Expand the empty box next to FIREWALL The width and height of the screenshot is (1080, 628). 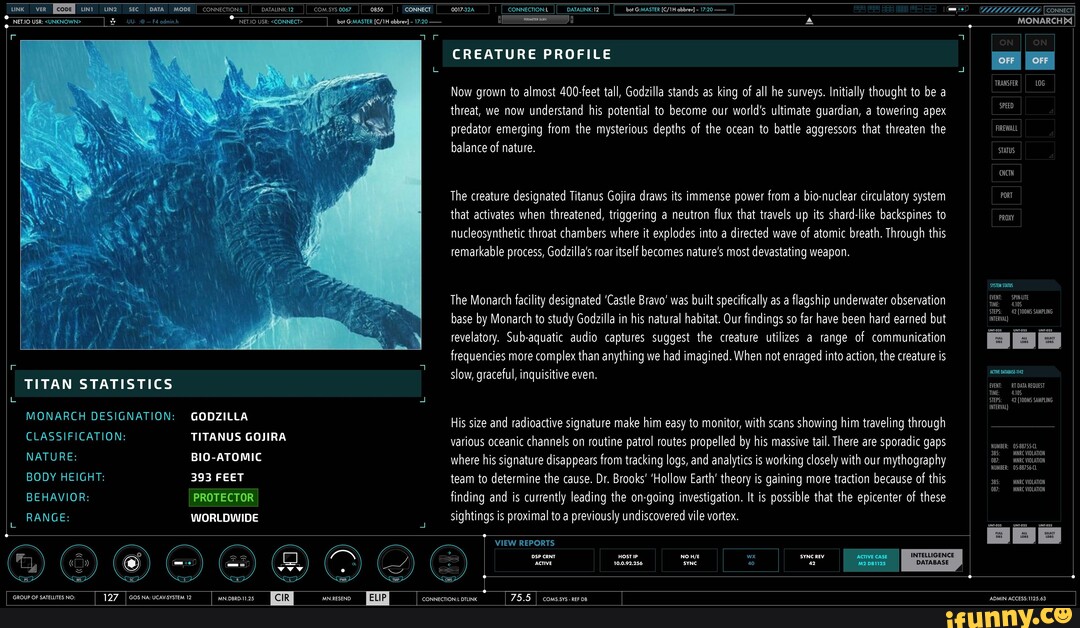tap(1040, 128)
